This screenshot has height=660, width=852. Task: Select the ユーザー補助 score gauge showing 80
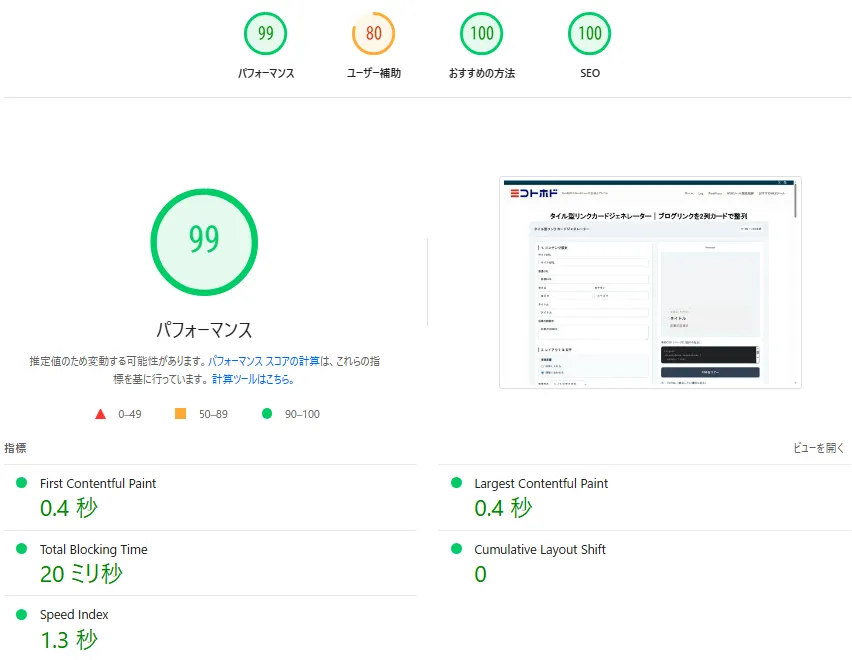click(x=373, y=34)
